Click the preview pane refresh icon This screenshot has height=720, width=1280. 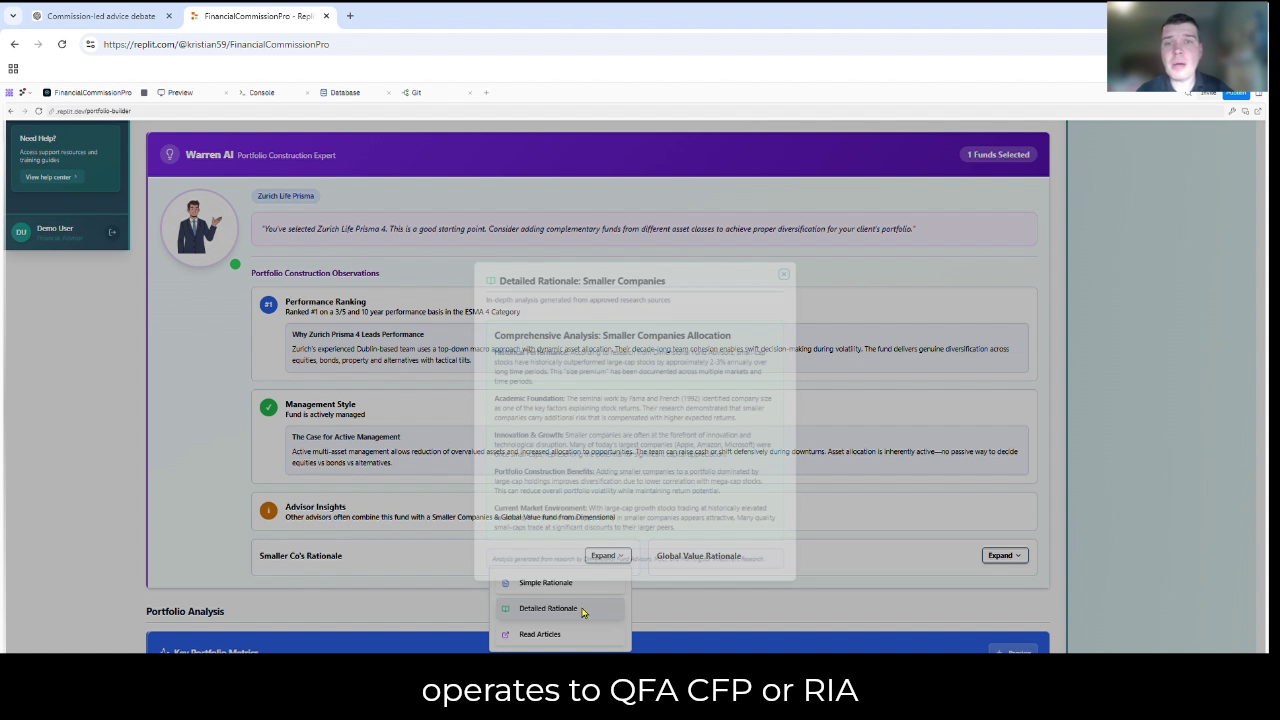tap(39, 111)
